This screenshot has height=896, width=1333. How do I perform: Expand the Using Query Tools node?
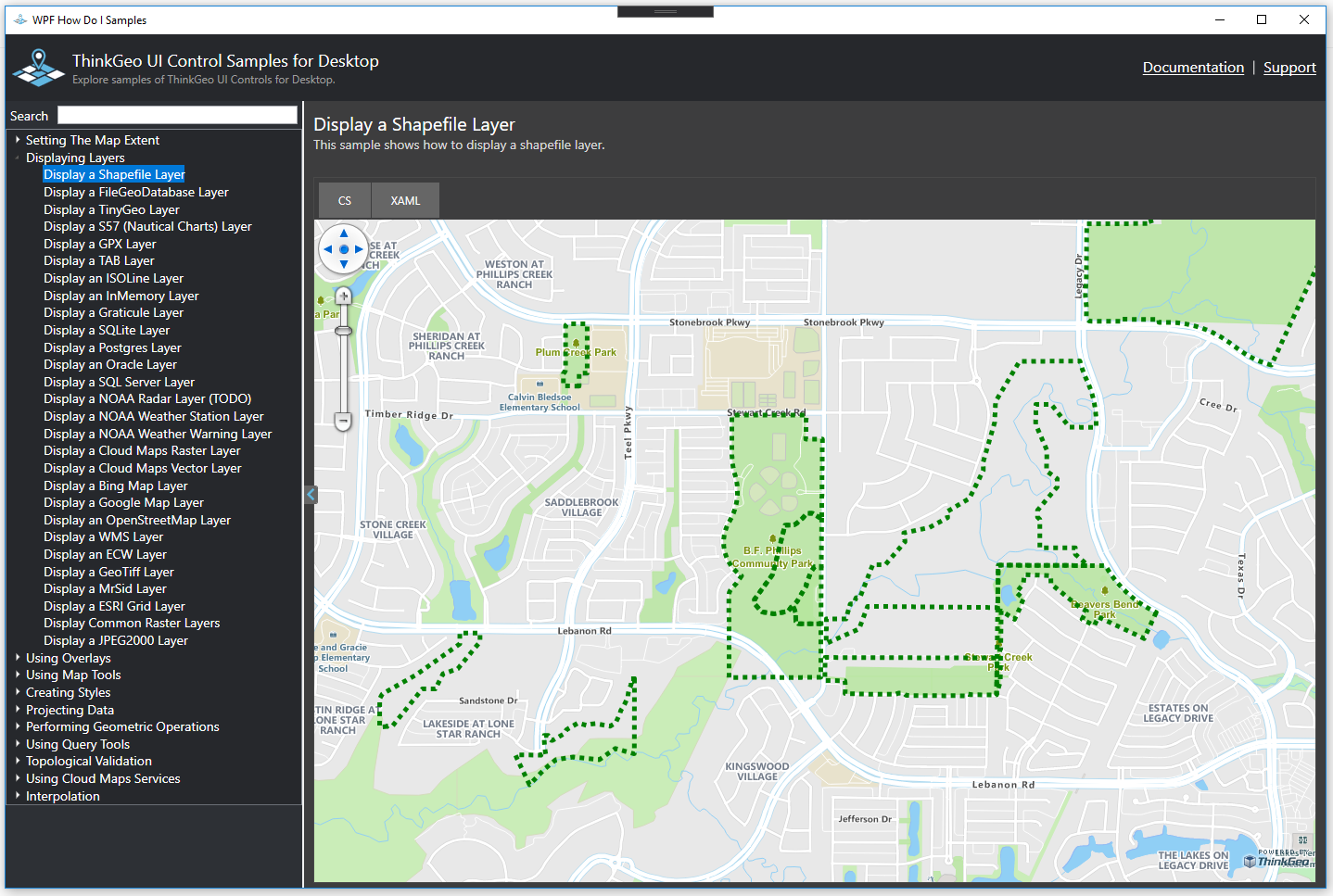(x=18, y=744)
